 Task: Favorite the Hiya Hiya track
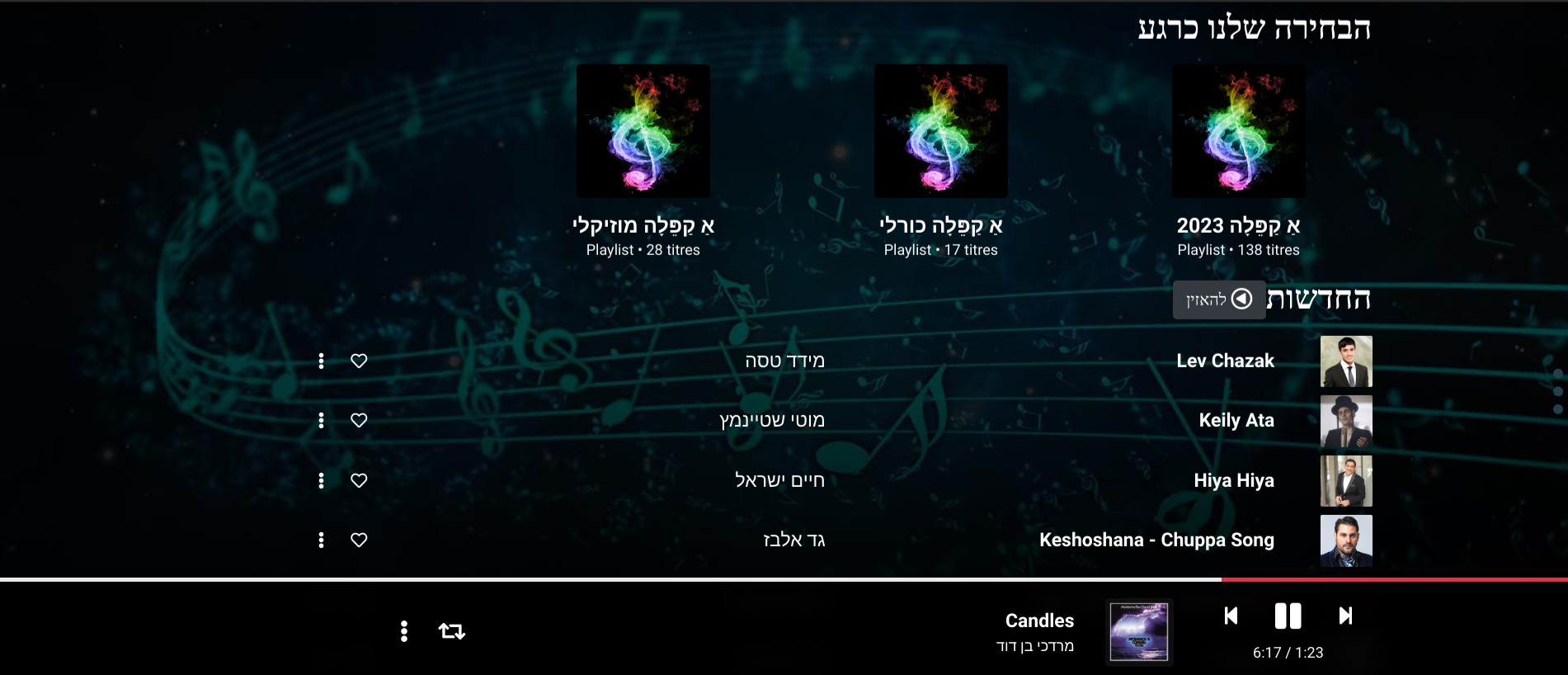tap(359, 480)
